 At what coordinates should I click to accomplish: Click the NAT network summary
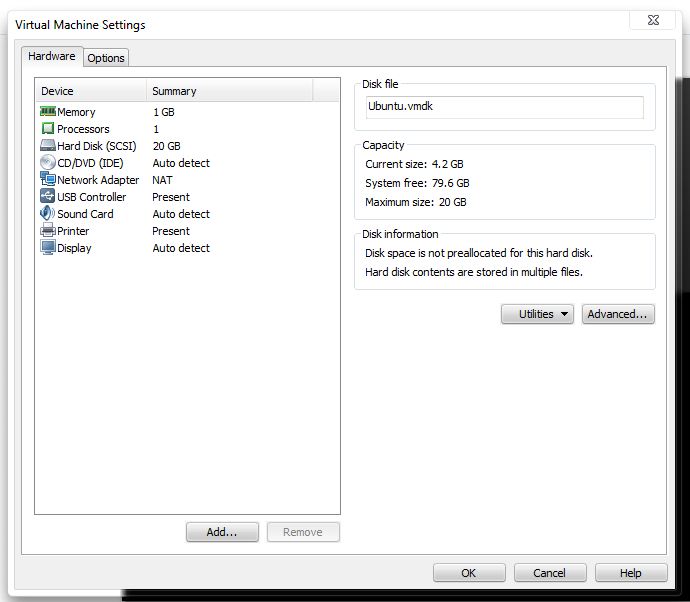coord(162,180)
